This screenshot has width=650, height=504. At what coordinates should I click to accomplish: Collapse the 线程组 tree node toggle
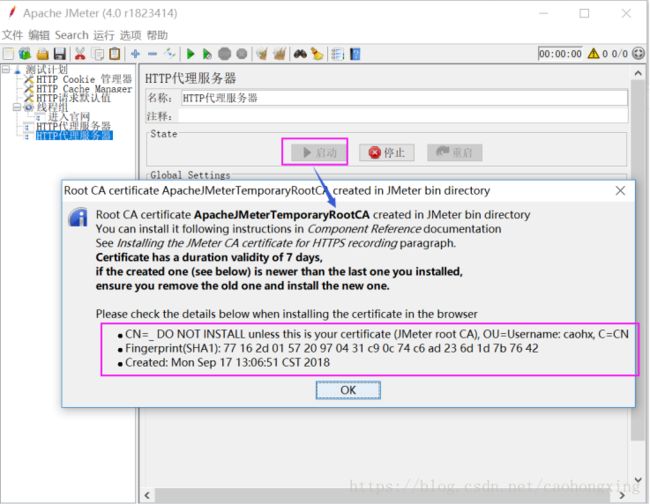point(17,107)
